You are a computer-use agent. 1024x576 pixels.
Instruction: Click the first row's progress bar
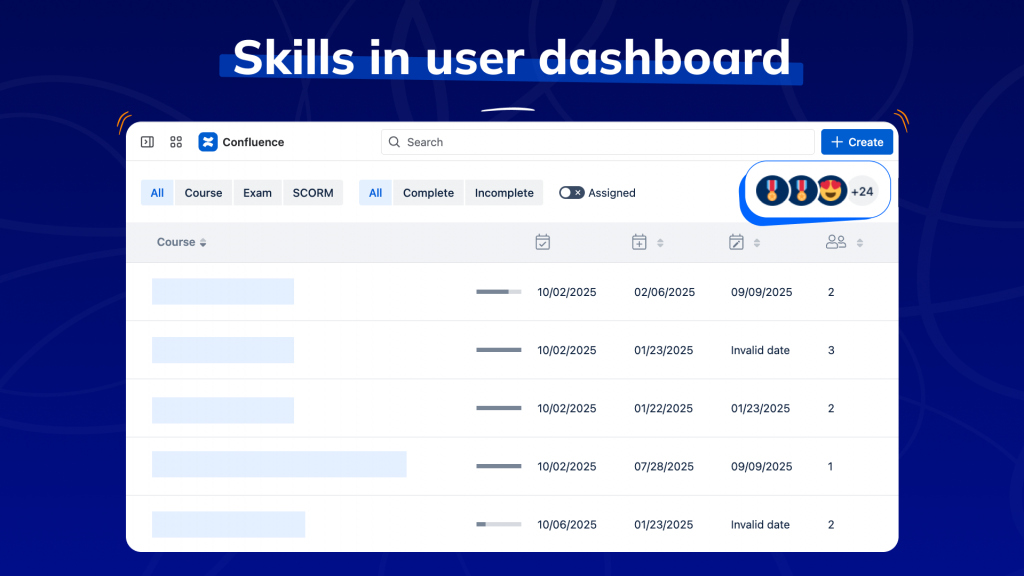click(498, 292)
